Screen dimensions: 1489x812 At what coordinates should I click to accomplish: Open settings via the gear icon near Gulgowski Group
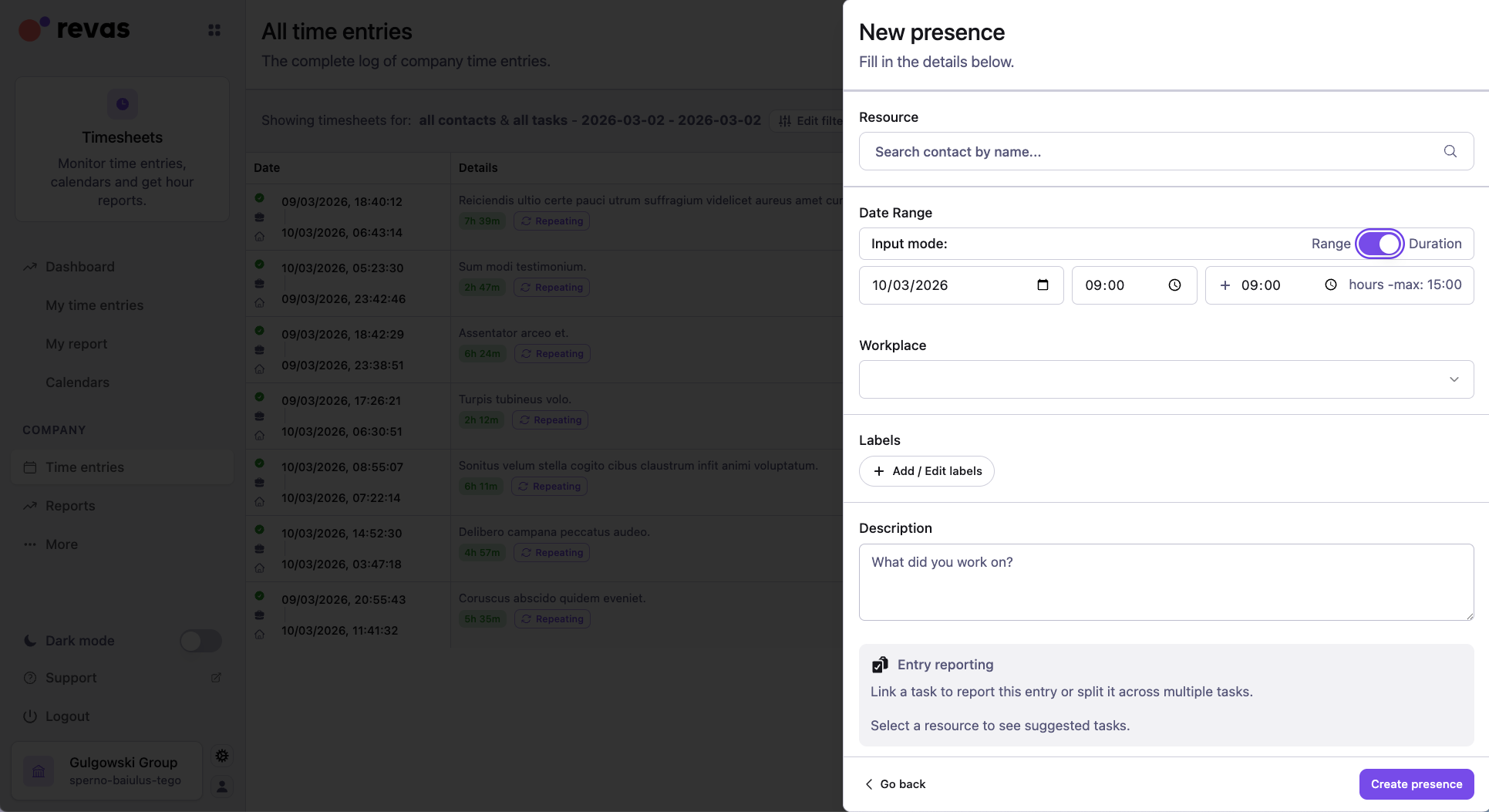click(222, 756)
